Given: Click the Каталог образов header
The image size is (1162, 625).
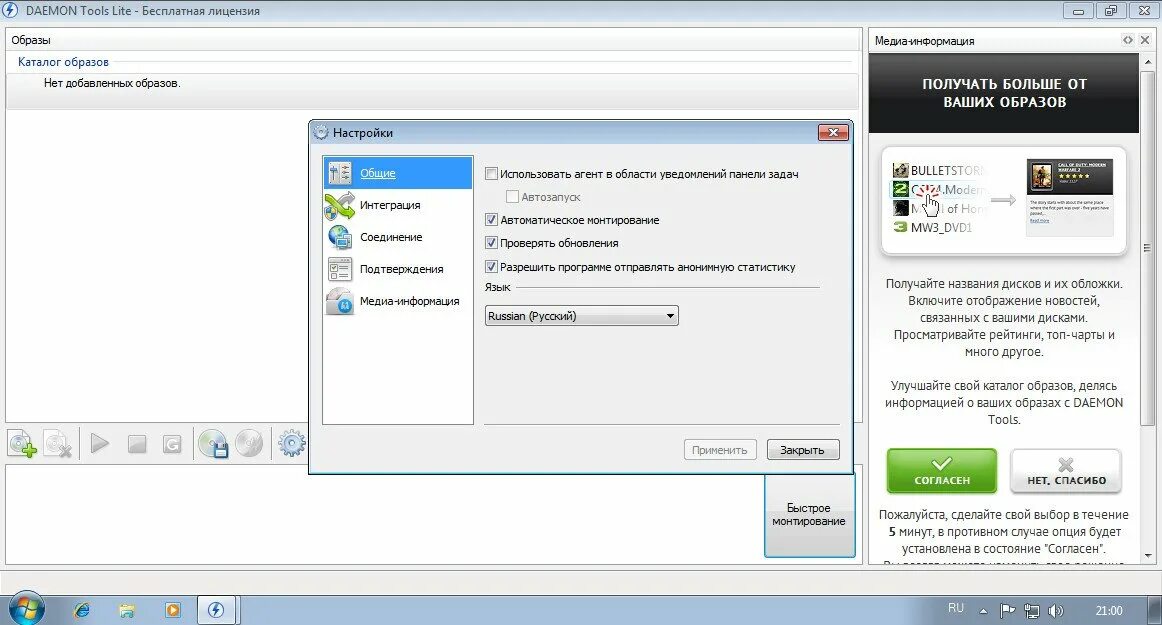Looking at the screenshot, I should click(x=63, y=62).
